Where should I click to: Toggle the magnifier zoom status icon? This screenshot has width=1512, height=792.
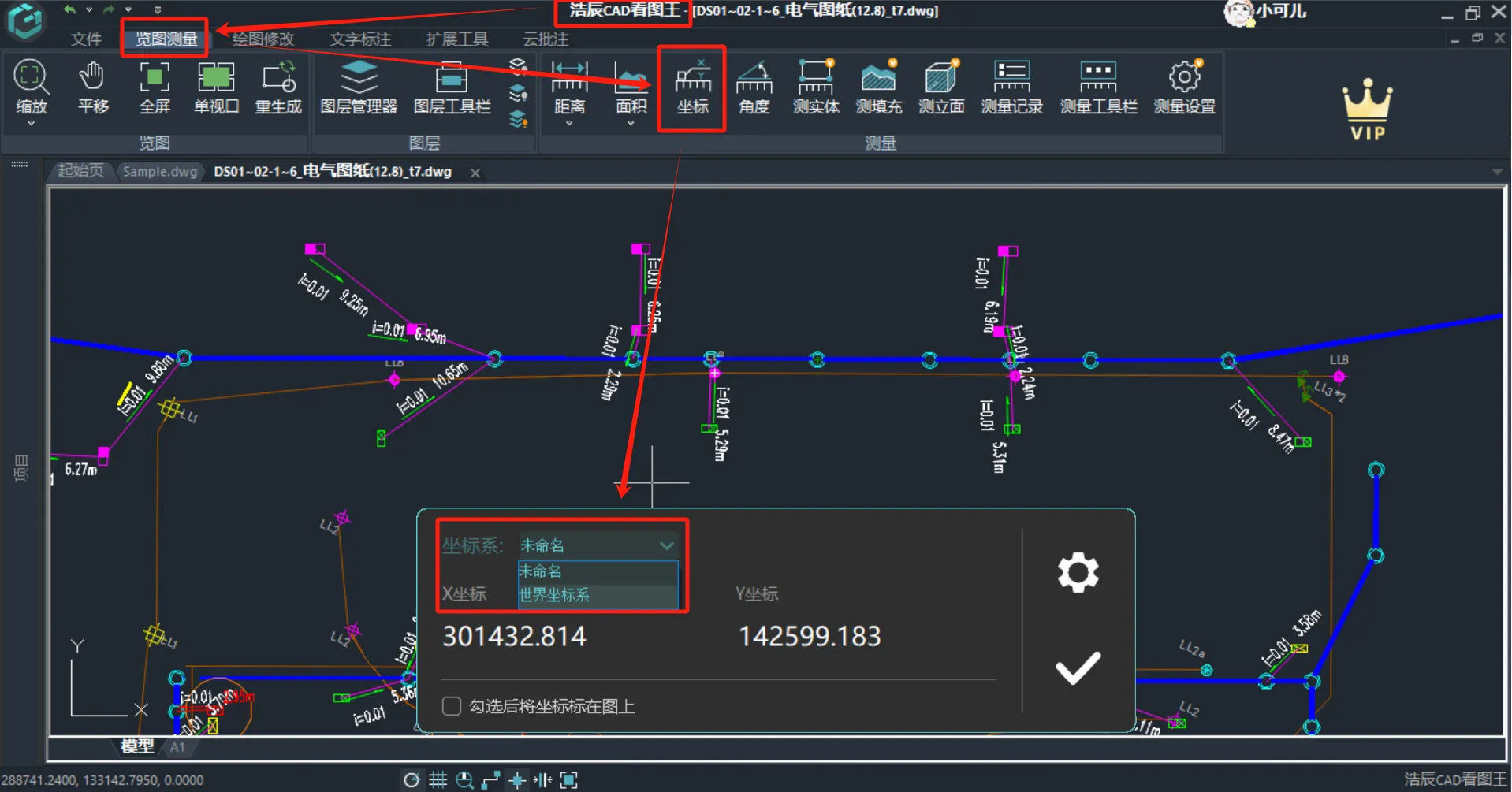pyautogui.click(x=464, y=780)
